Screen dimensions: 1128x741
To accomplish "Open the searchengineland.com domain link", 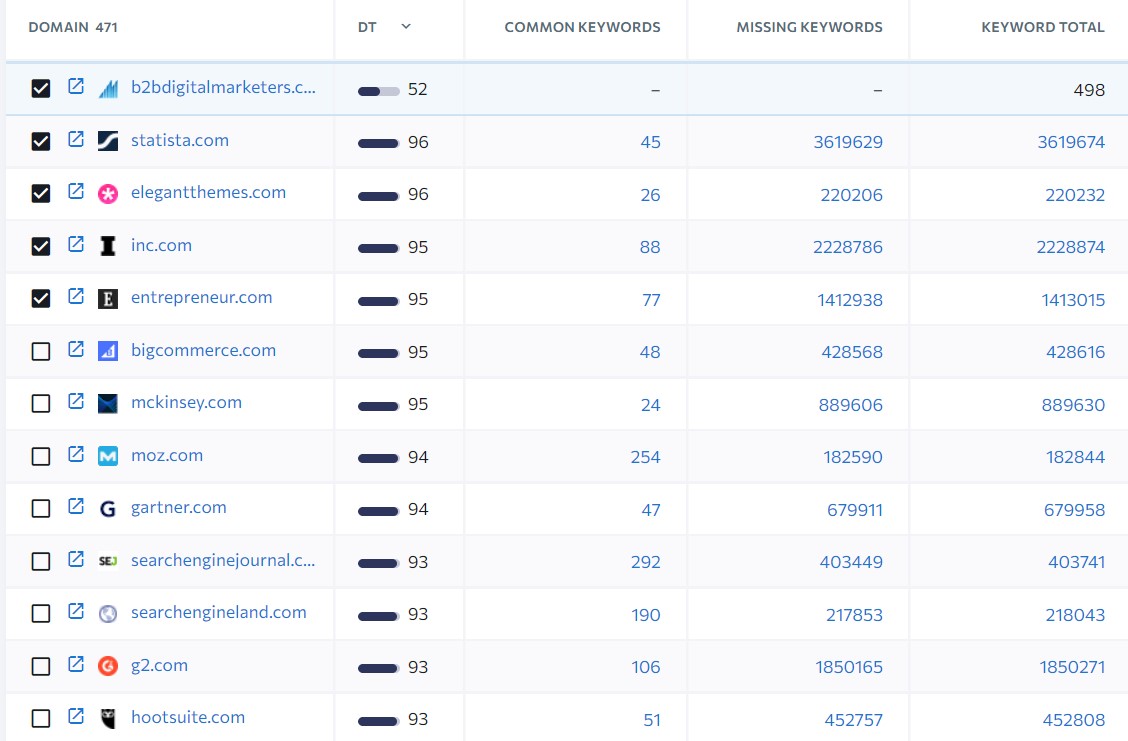I will coord(219,613).
